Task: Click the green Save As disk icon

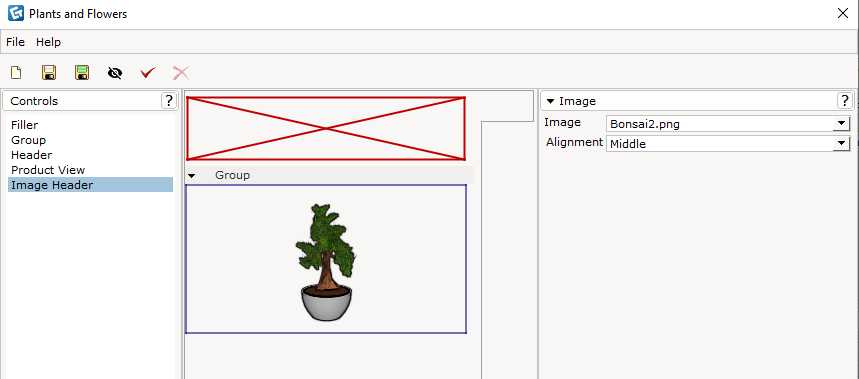Action: coord(82,73)
